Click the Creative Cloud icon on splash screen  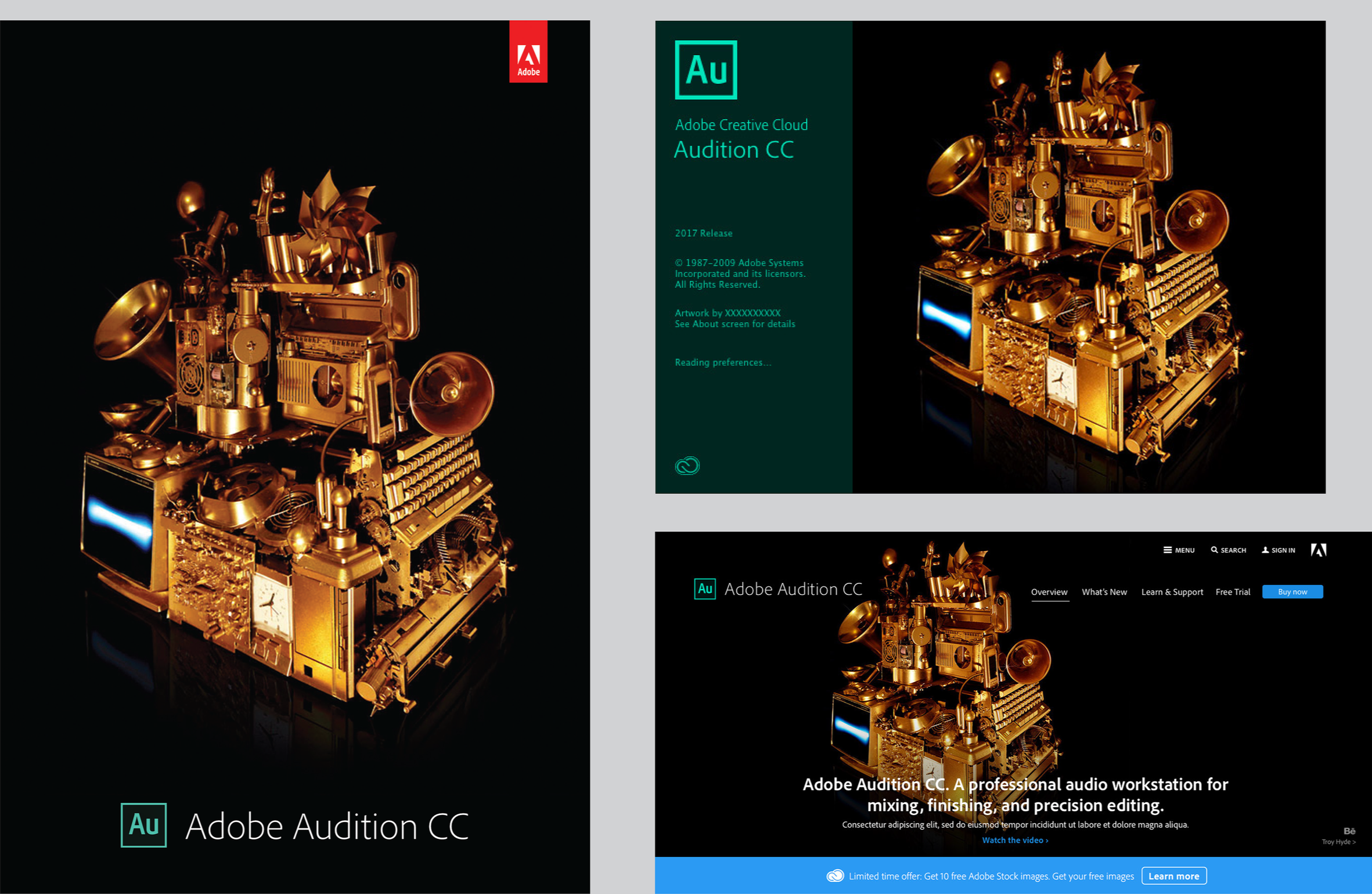[687, 466]
